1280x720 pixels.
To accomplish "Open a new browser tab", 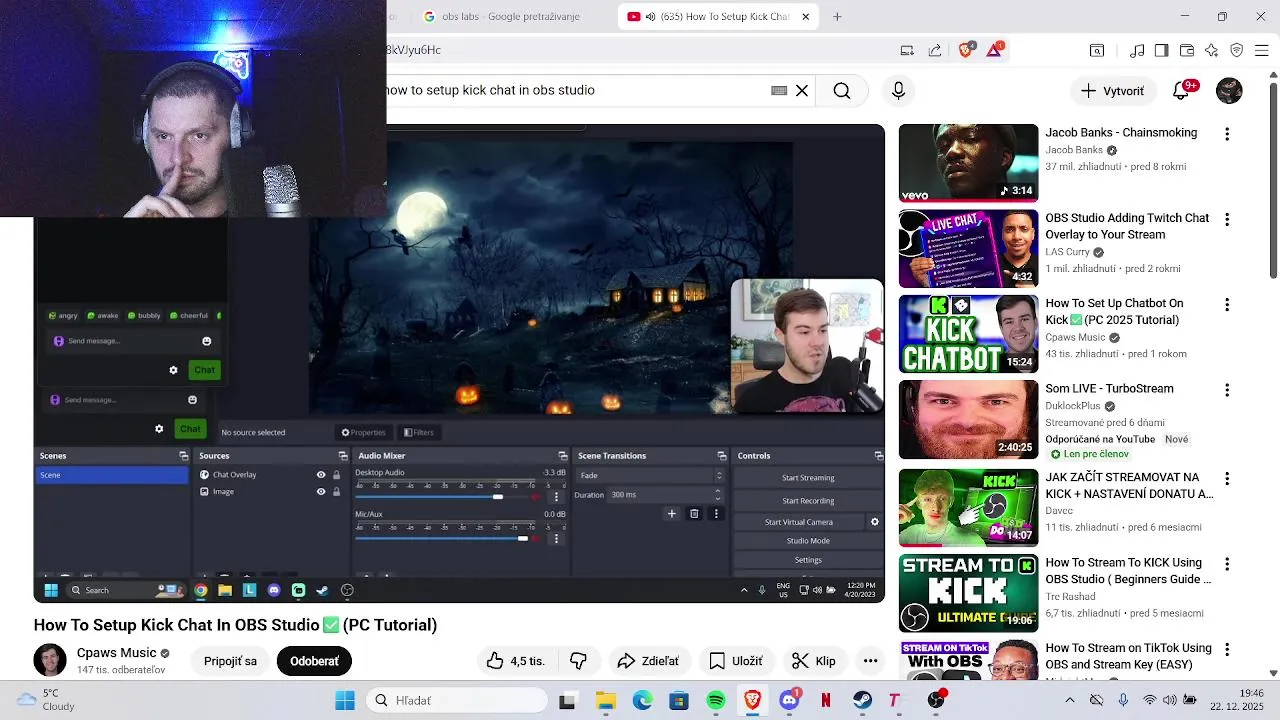I will point(837,16).
